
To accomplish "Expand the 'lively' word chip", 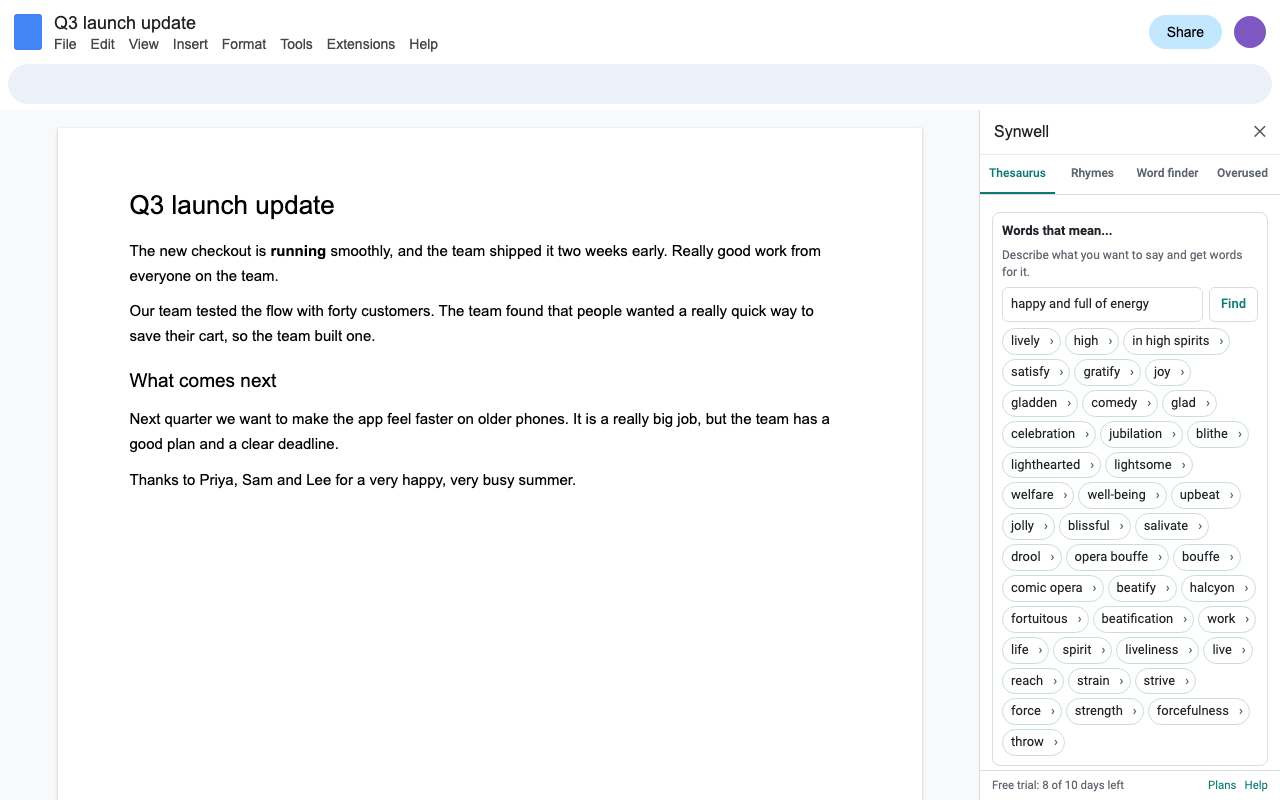I will [1031, 341].
